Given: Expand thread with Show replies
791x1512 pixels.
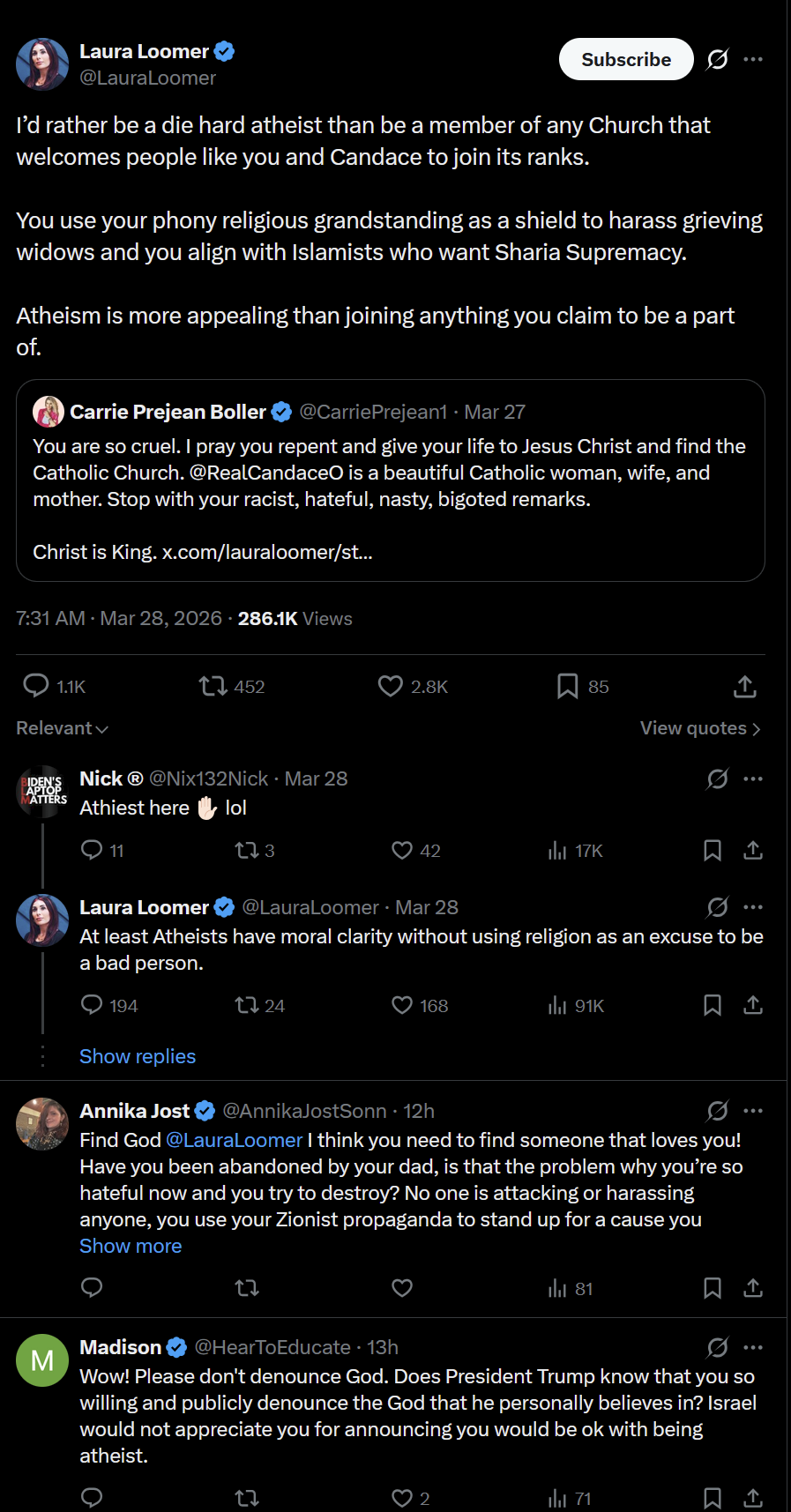Looking at the screenshot, I should click(138, 1056).
